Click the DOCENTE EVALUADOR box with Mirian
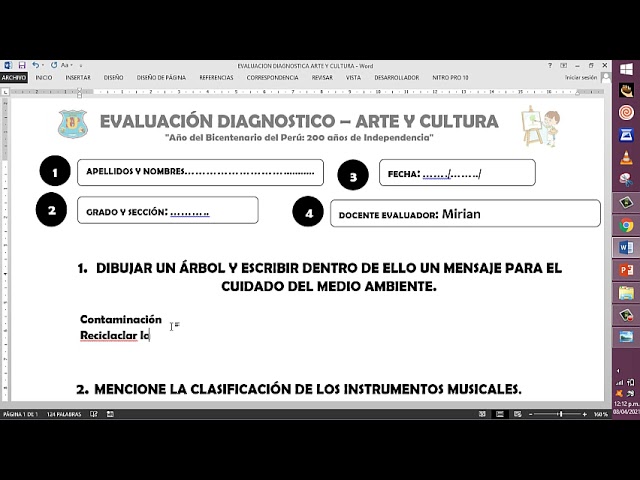The height and width of the screenshot is (480, 640). (x=465, y=213)
